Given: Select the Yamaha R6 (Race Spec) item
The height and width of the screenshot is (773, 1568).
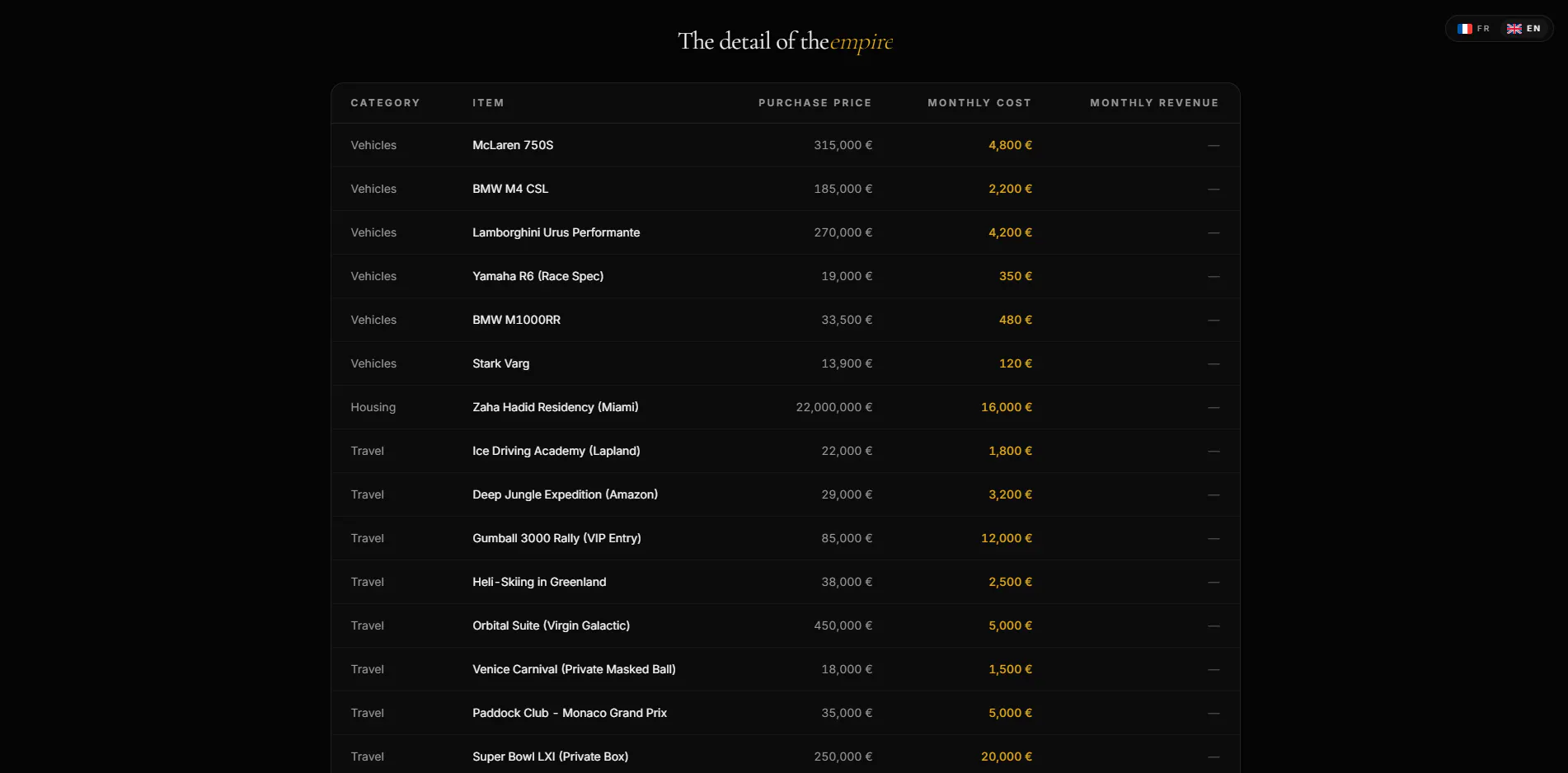Looking at the screenshot, I should (538, 276).
